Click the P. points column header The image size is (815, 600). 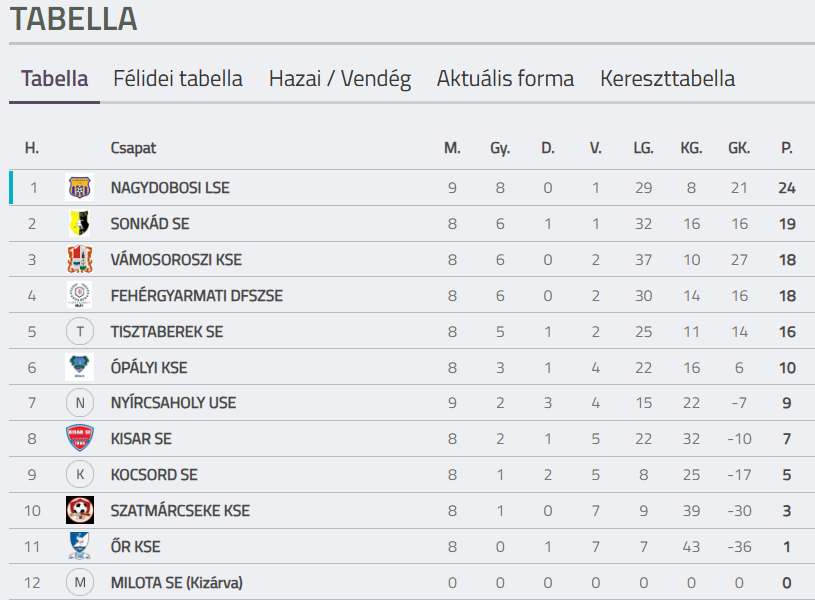point(786,148)
